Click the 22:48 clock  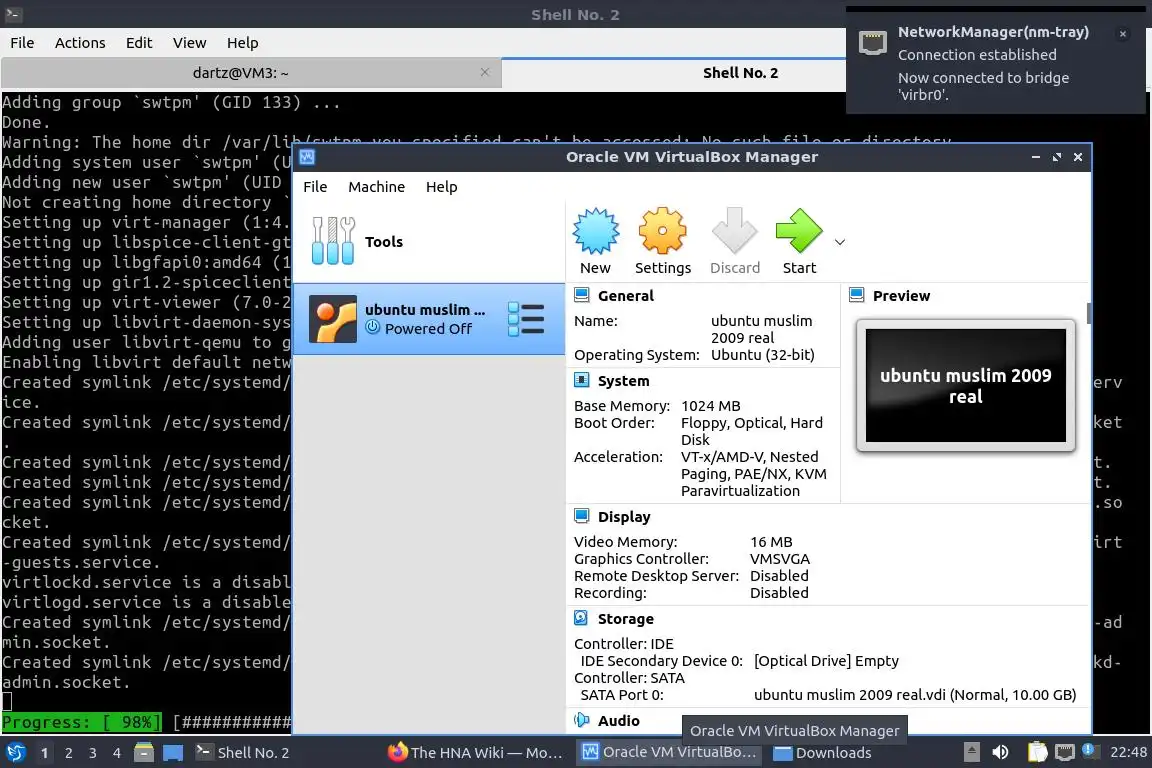coord(1128,752)
